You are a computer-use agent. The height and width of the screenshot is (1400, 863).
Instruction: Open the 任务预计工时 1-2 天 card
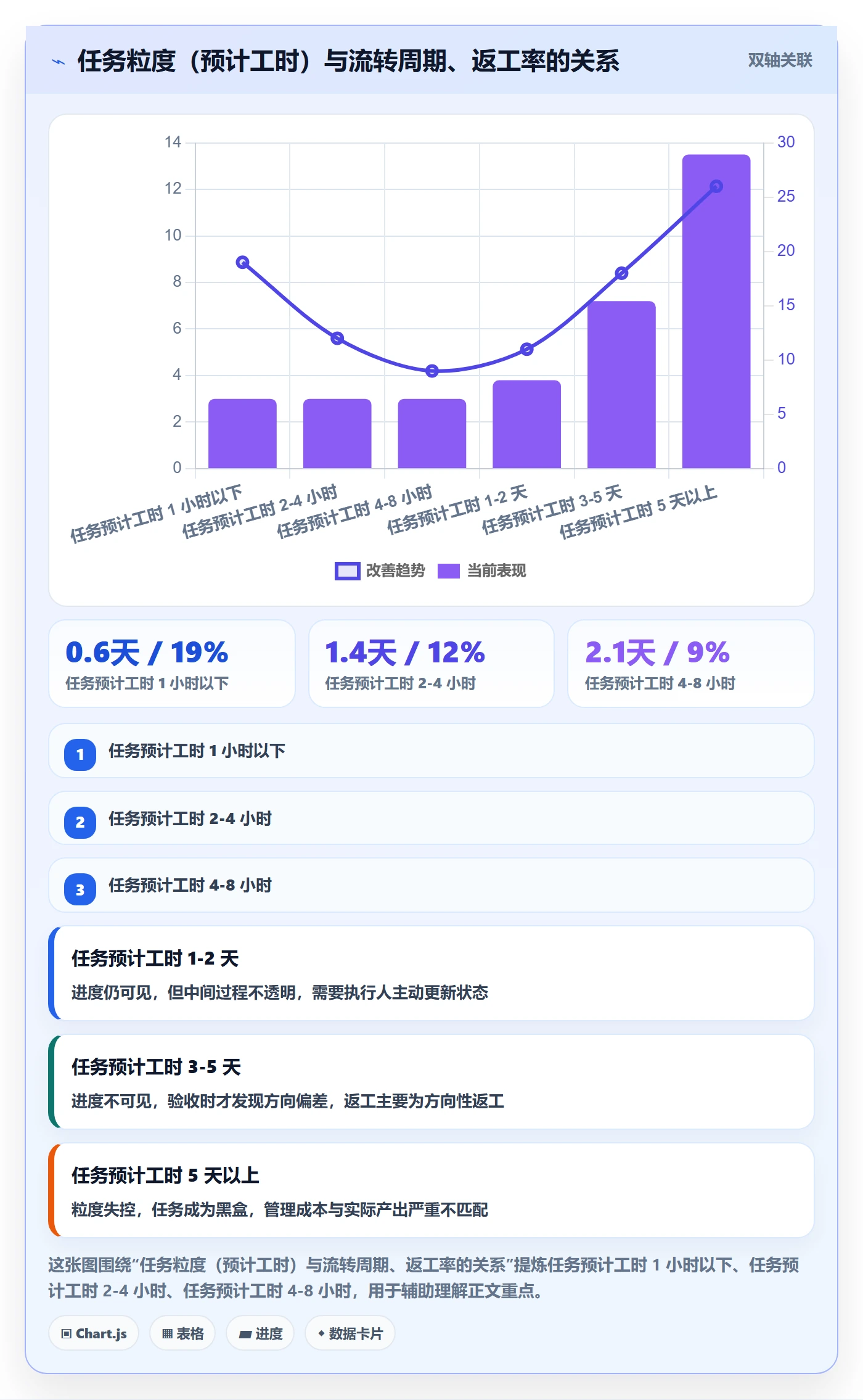click(x=431, y=973)
